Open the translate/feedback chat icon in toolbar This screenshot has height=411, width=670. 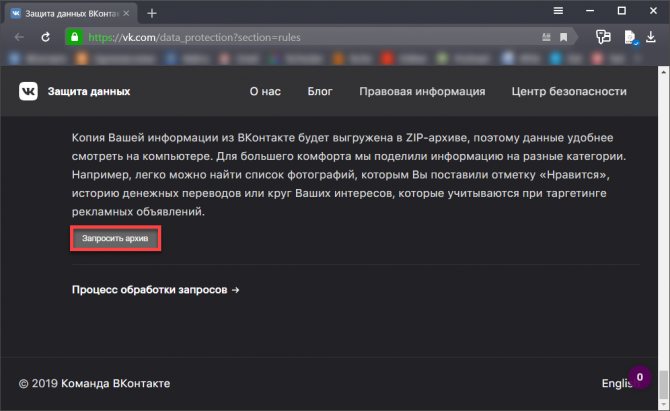603,37
